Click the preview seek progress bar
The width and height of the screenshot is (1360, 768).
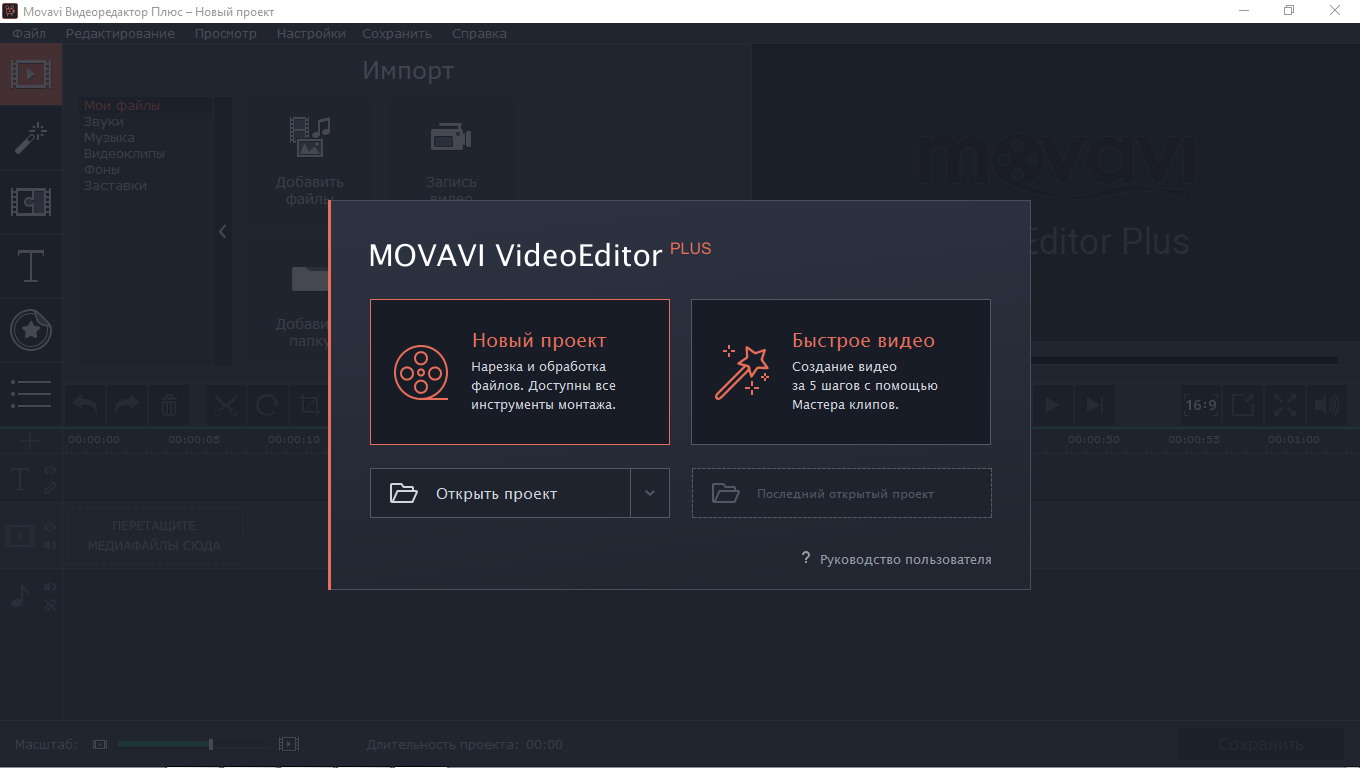click(x=1185, y=360)
